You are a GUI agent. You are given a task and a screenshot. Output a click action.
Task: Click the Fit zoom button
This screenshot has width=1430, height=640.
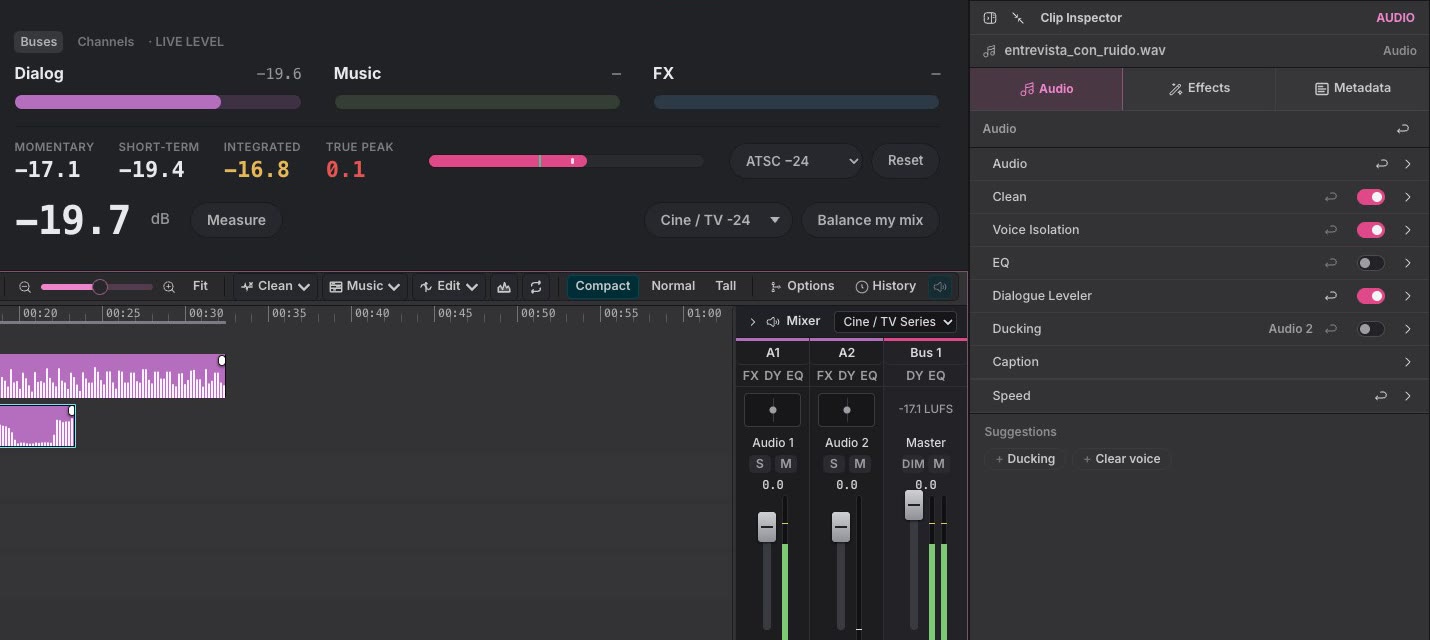pyautogui.click(x=200, y=287)
